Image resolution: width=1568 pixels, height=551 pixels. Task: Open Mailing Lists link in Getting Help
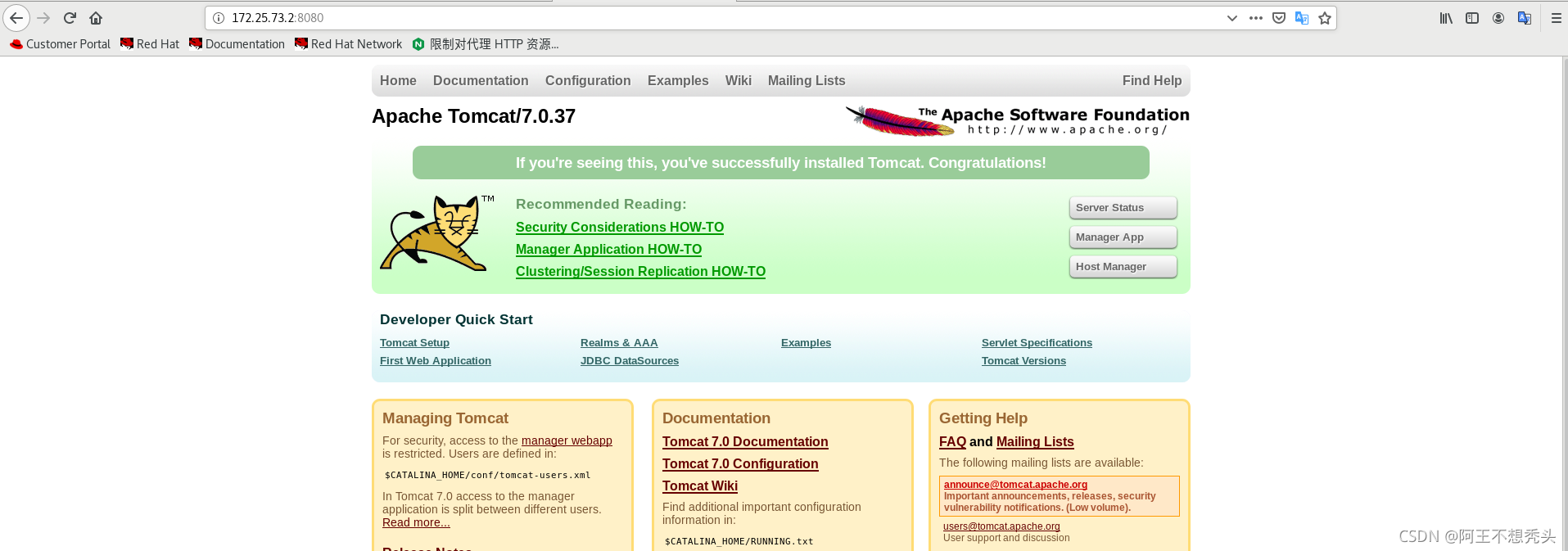coord(1035,442)
